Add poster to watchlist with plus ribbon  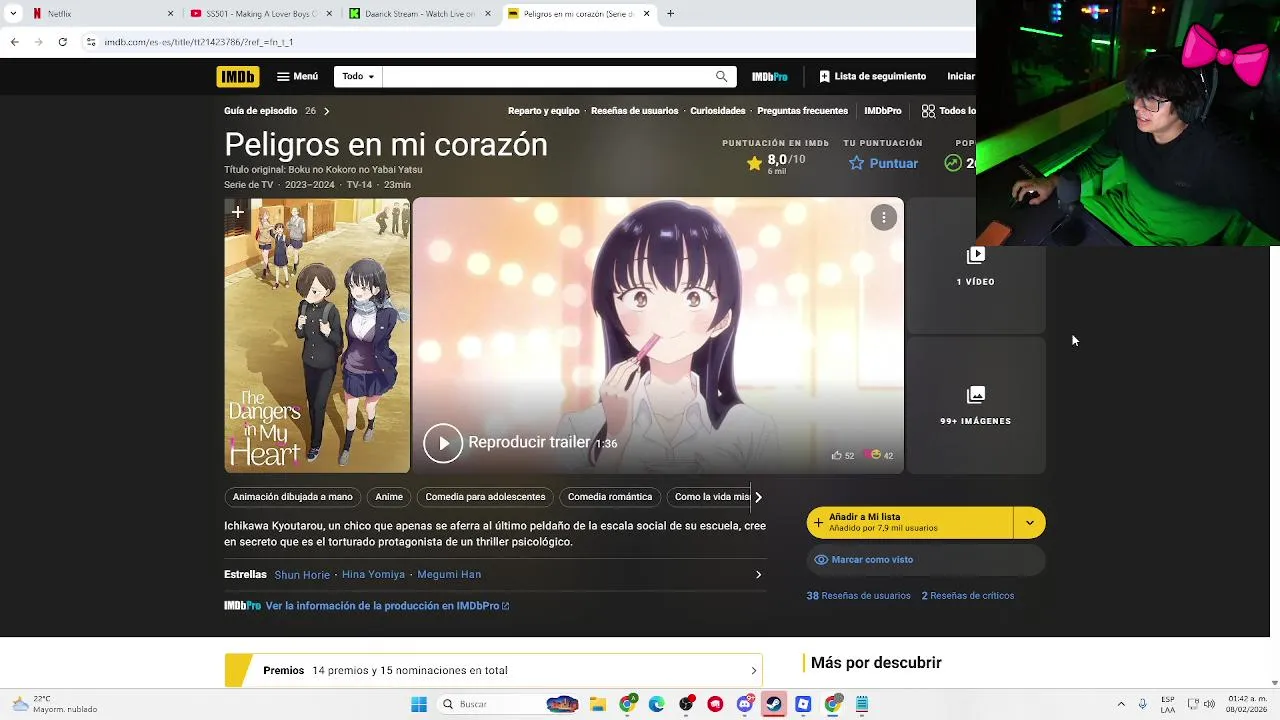(x=237, y=212)
